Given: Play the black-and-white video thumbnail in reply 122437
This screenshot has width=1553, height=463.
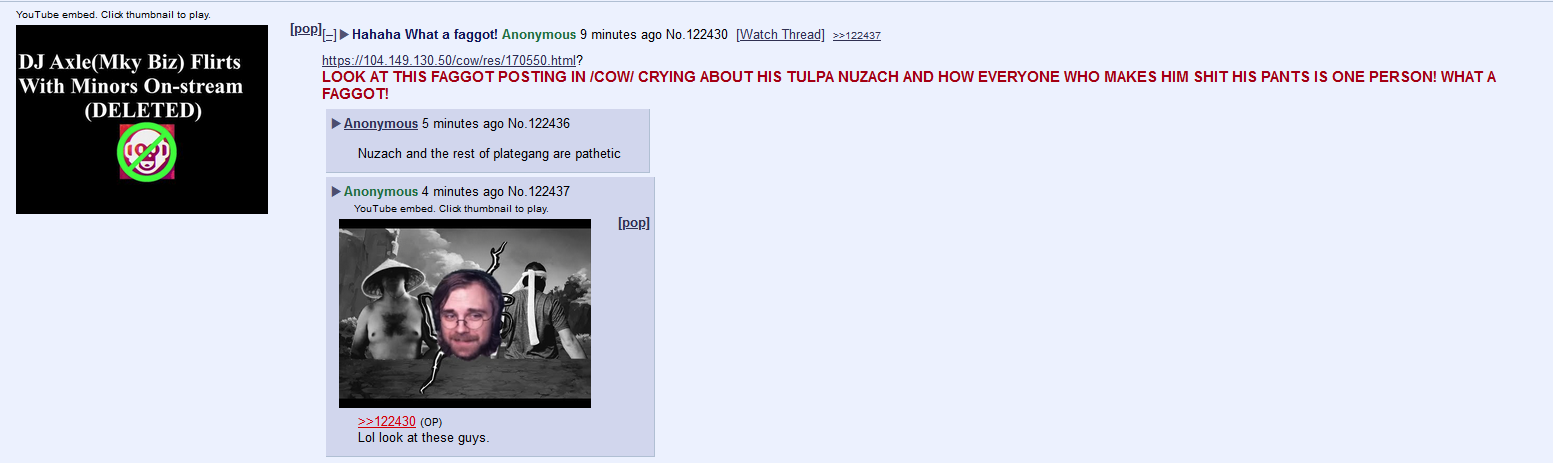Looking at the screenshot, I should point(465,313).
